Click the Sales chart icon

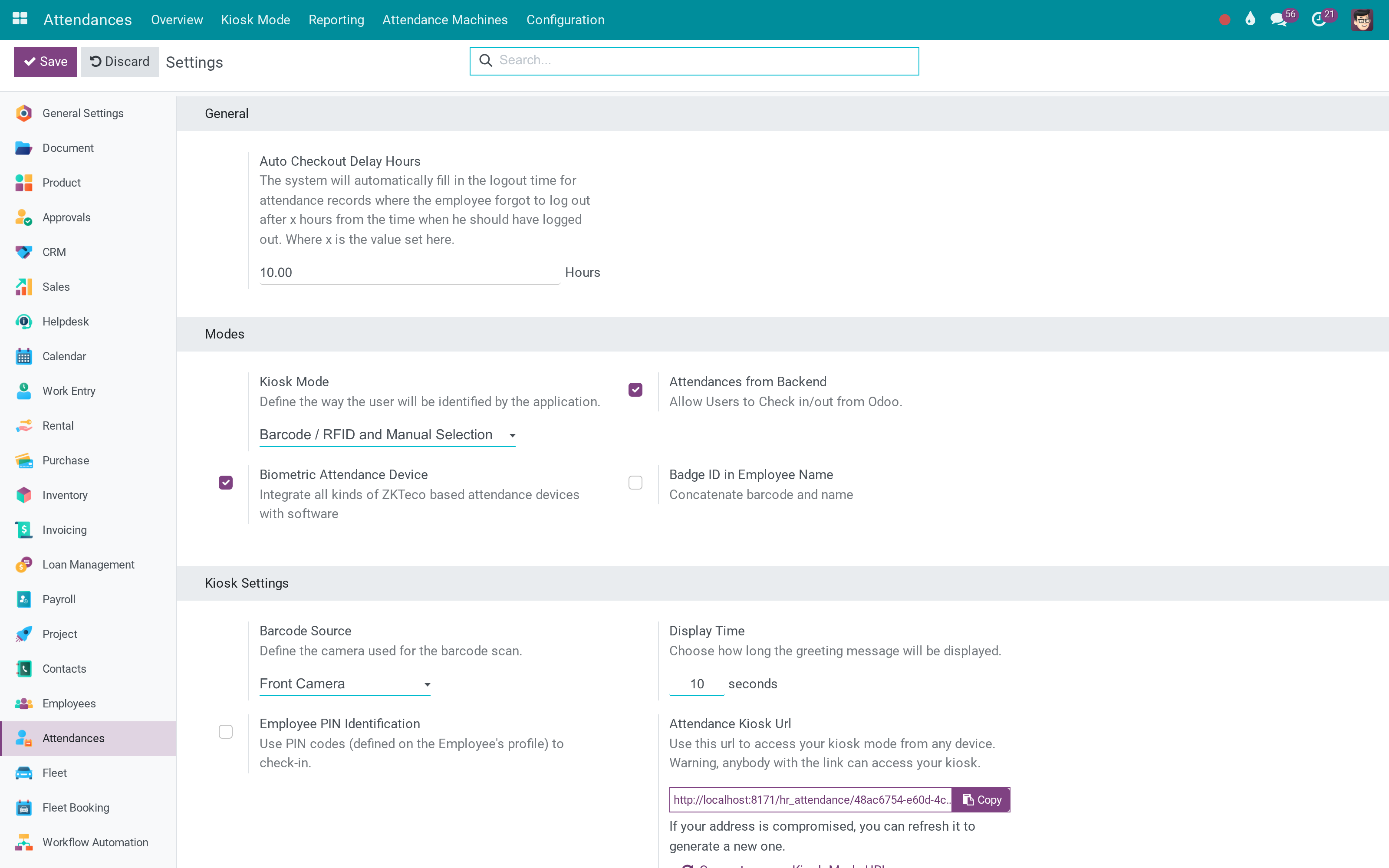[23, 287]
